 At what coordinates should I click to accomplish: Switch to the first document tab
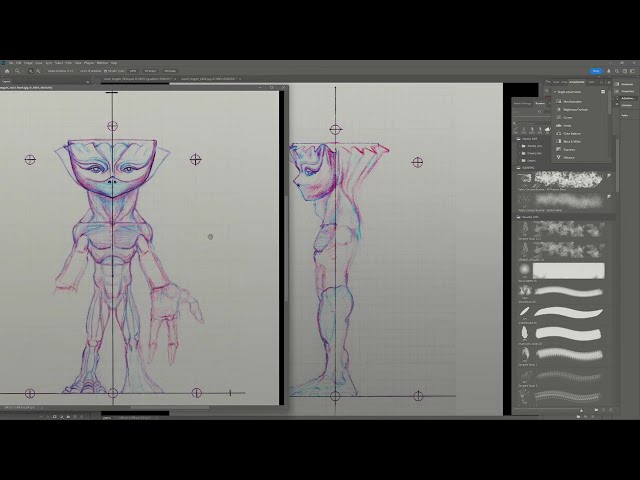[138, 79]
